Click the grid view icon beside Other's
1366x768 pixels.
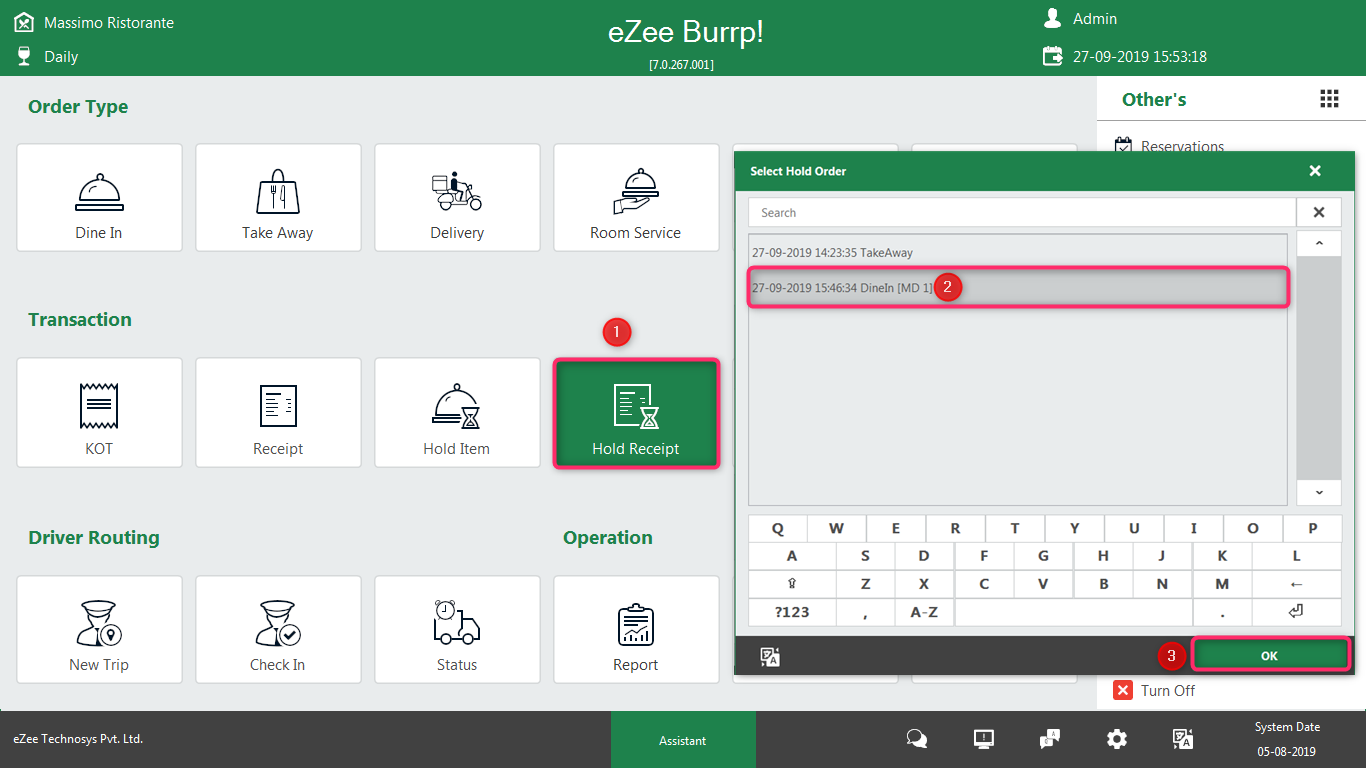click(1329, 98)
